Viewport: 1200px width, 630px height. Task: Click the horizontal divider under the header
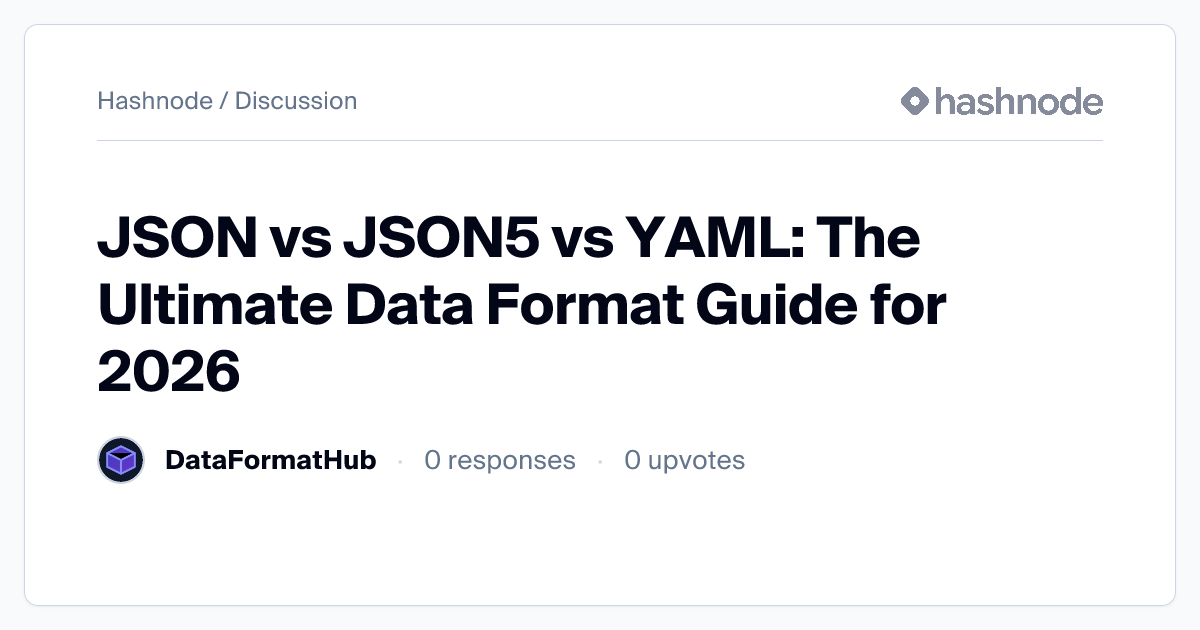point(600,141)
